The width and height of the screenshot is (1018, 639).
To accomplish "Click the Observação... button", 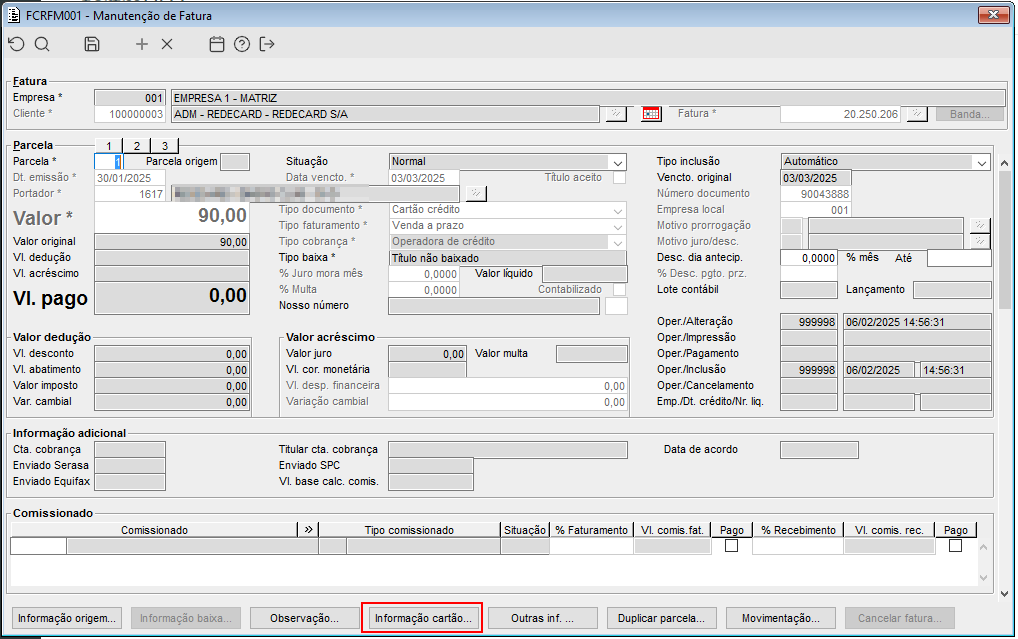I will [x=304, y=618].
